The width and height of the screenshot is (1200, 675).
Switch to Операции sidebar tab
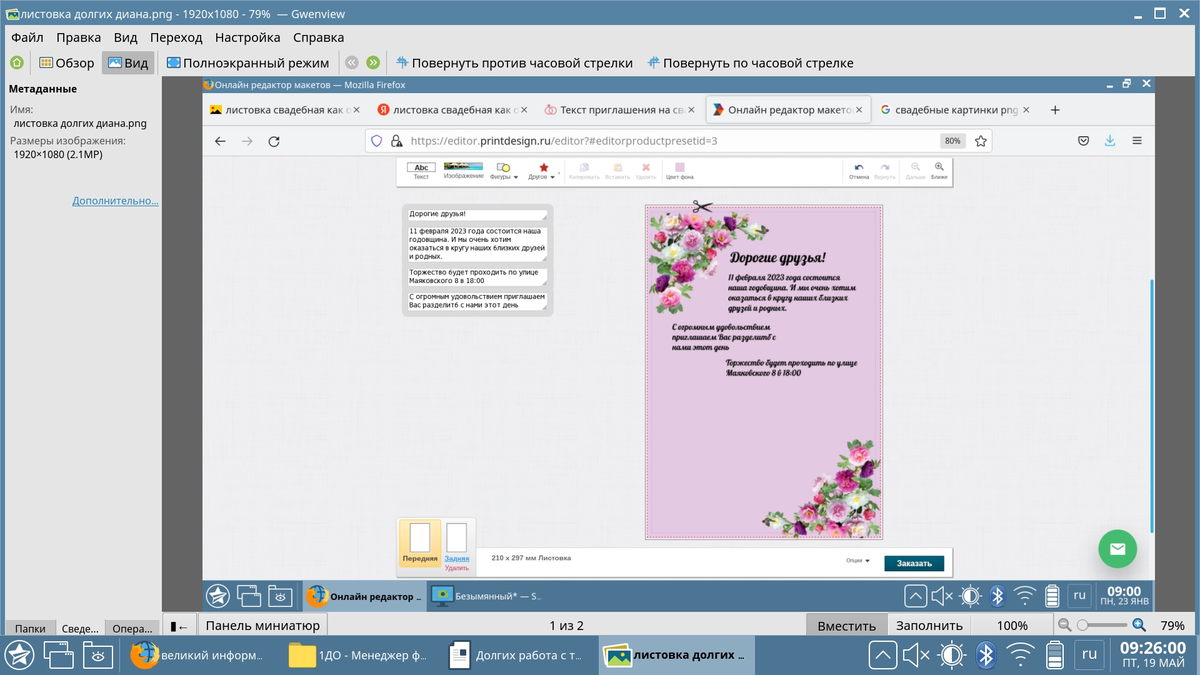click(x=131, y=628)
